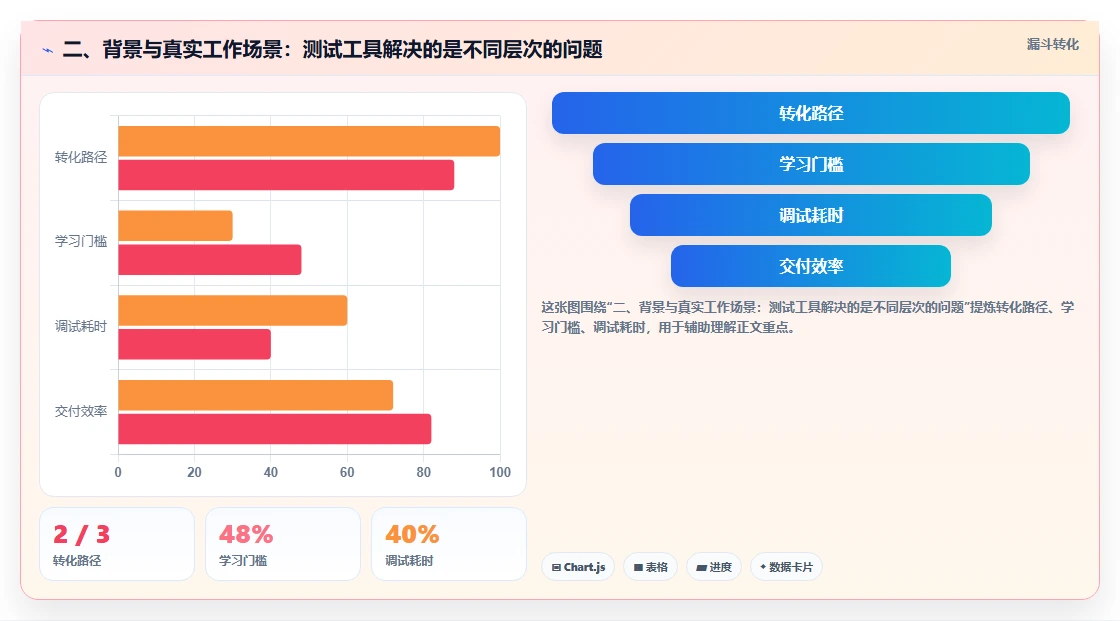Select the 进度 tag pill
Screen dimensions: 1120x621
click(x=714, y=567)
